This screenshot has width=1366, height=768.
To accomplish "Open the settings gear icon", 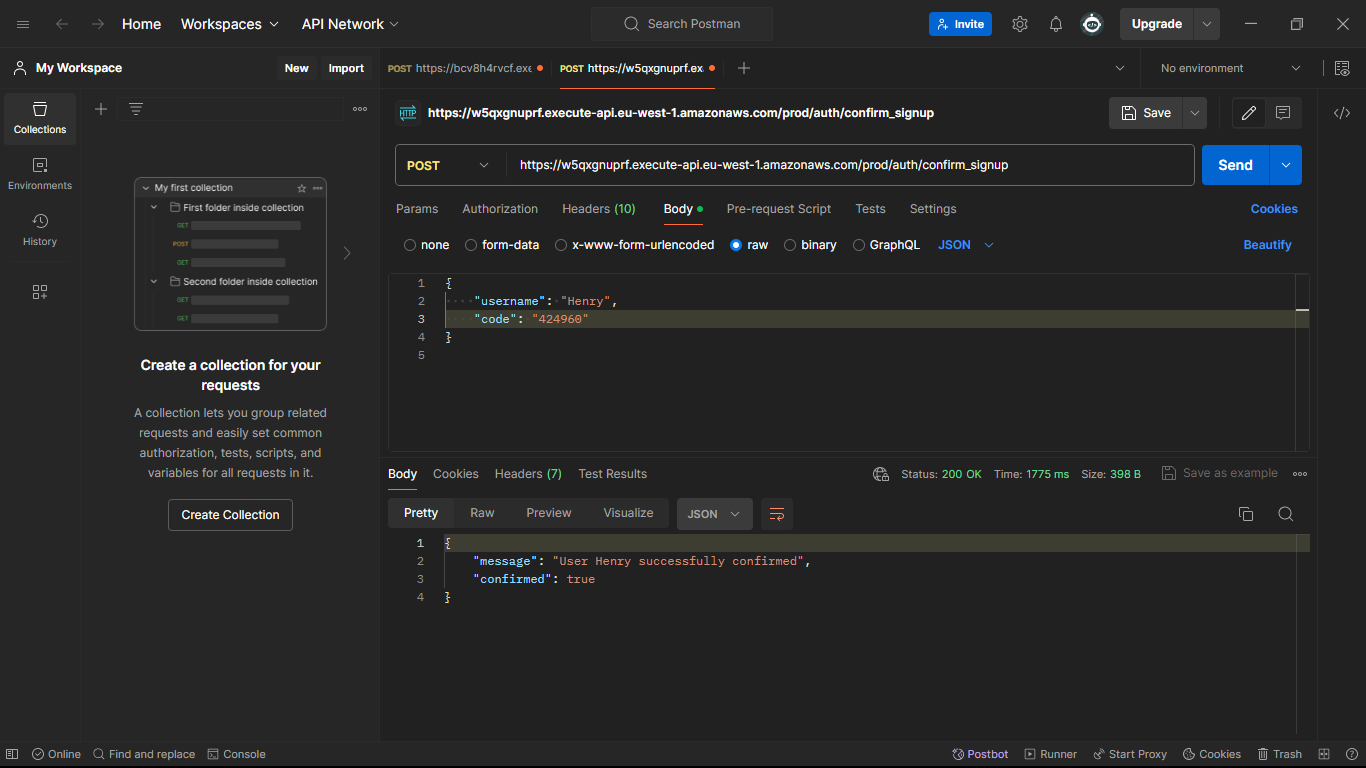I will pyautogui.click(x=1020, y=24).
